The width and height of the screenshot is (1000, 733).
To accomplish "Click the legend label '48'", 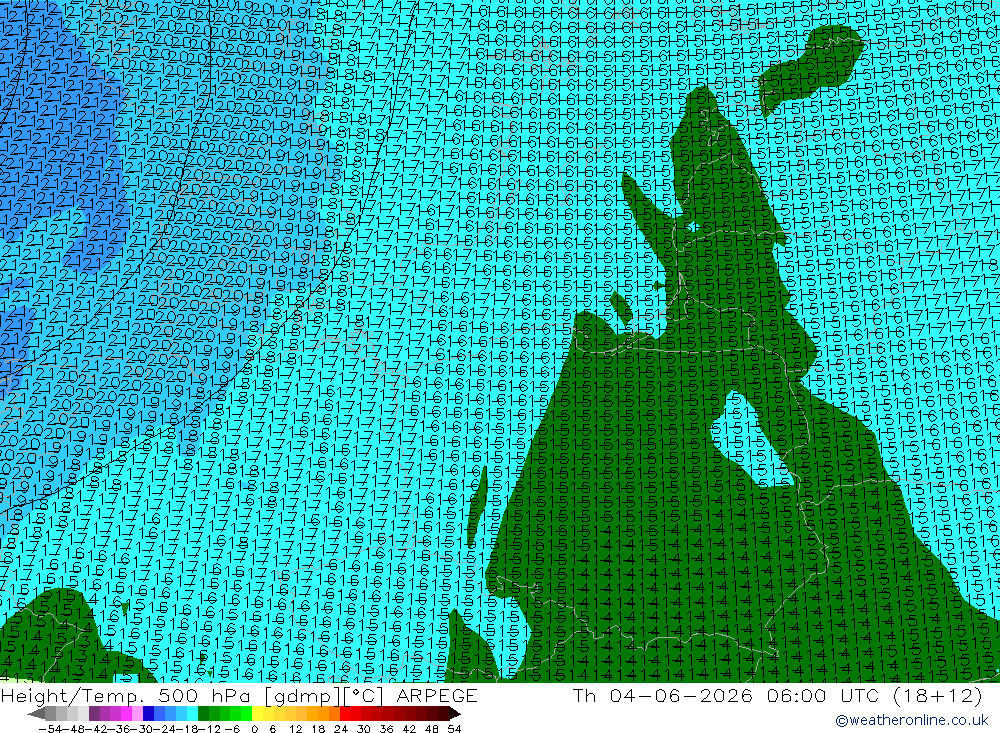I will (432, 729).
